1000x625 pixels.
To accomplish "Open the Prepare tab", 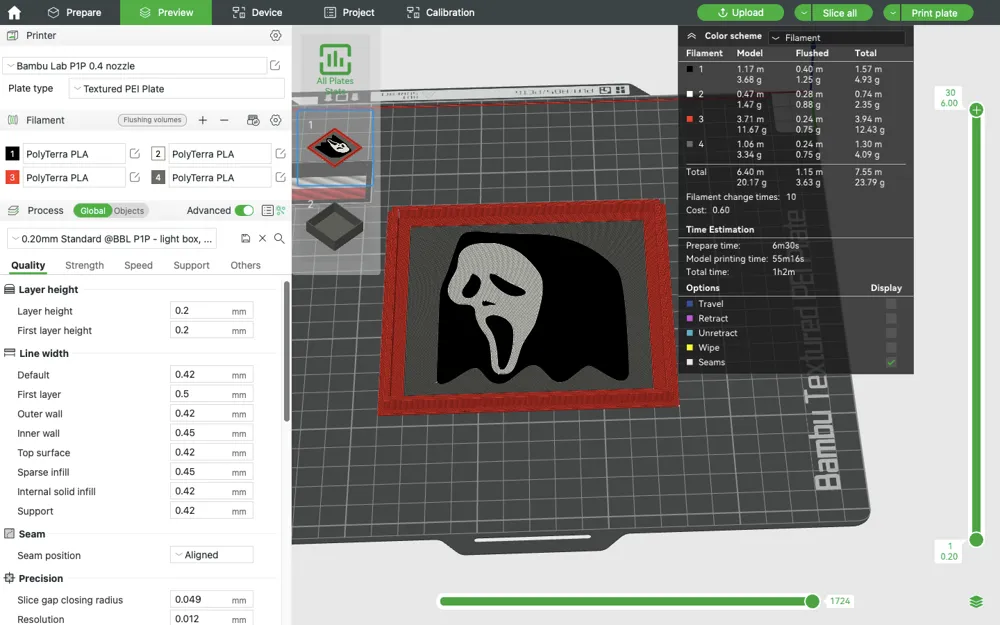I will click(74, 13).
